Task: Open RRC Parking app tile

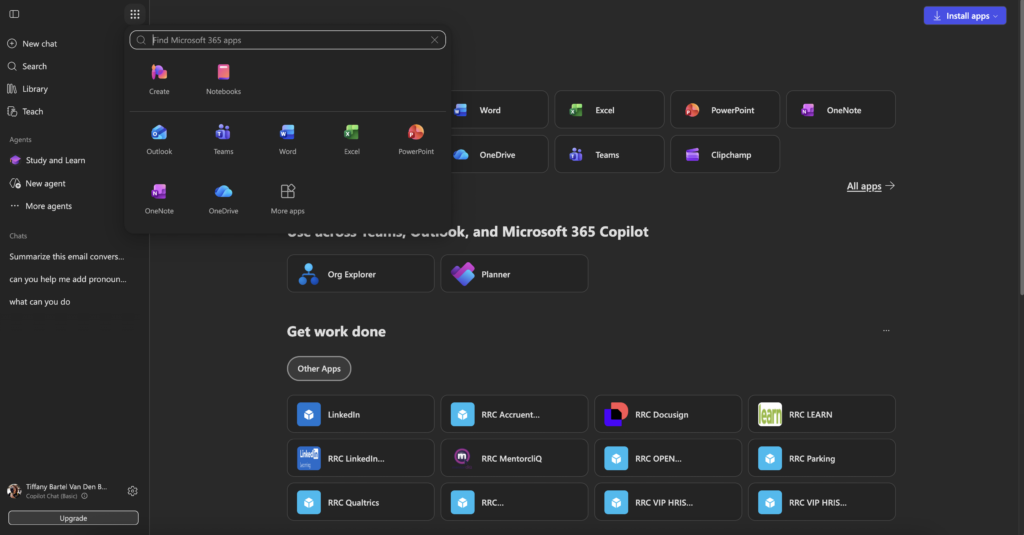Action: pyautogui.click(x=822, y=458)
